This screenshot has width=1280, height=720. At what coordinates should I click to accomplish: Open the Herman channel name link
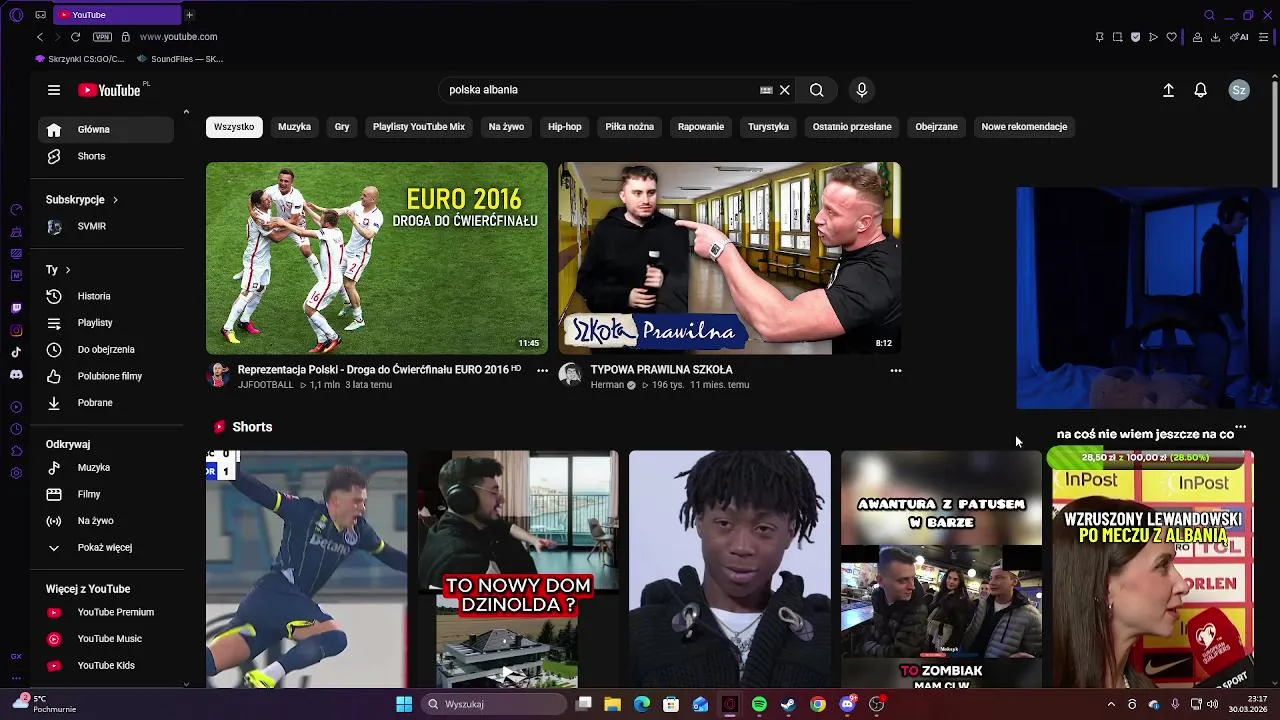pos(607,385)
